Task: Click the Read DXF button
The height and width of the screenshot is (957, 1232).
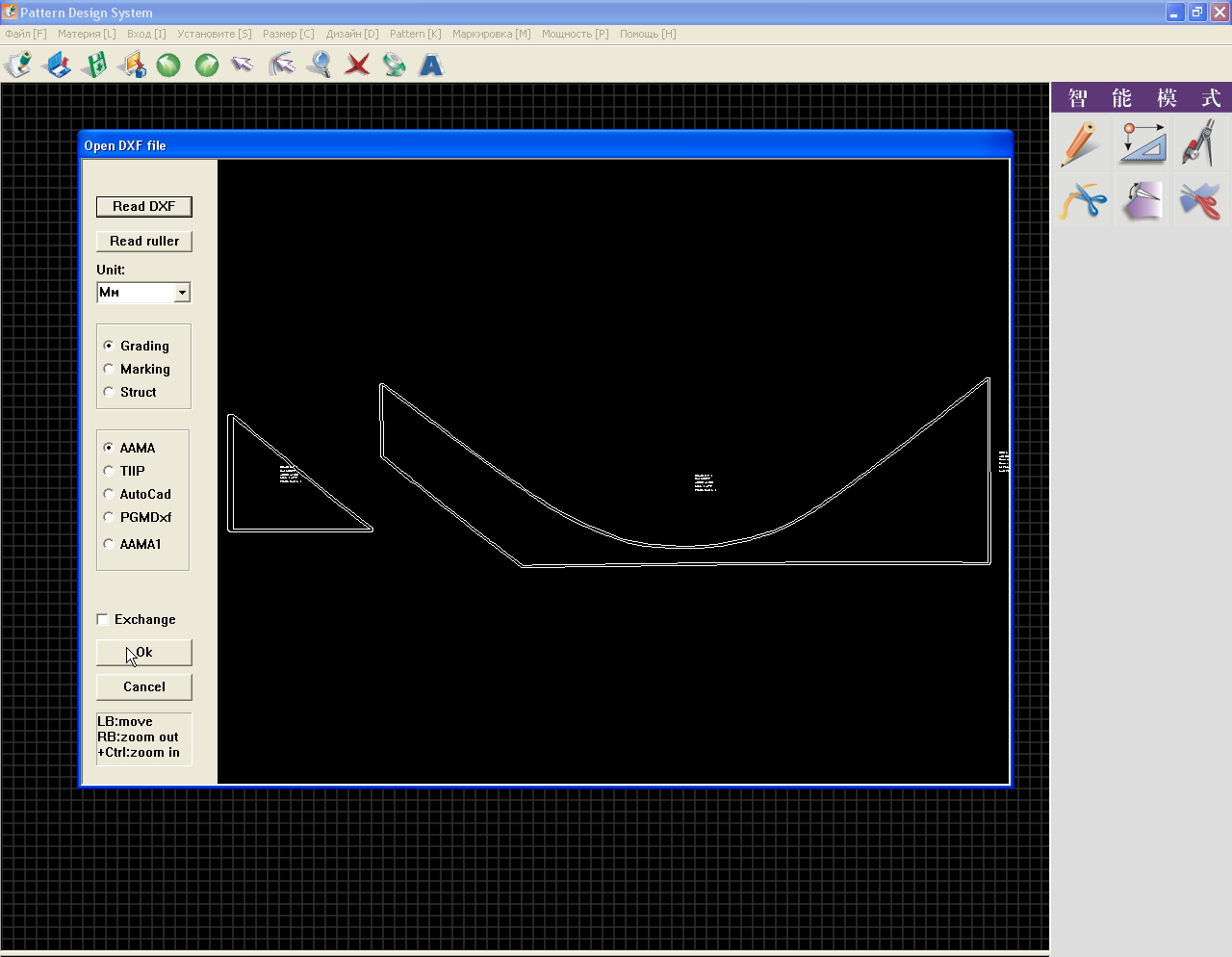Action: [143, 206]
